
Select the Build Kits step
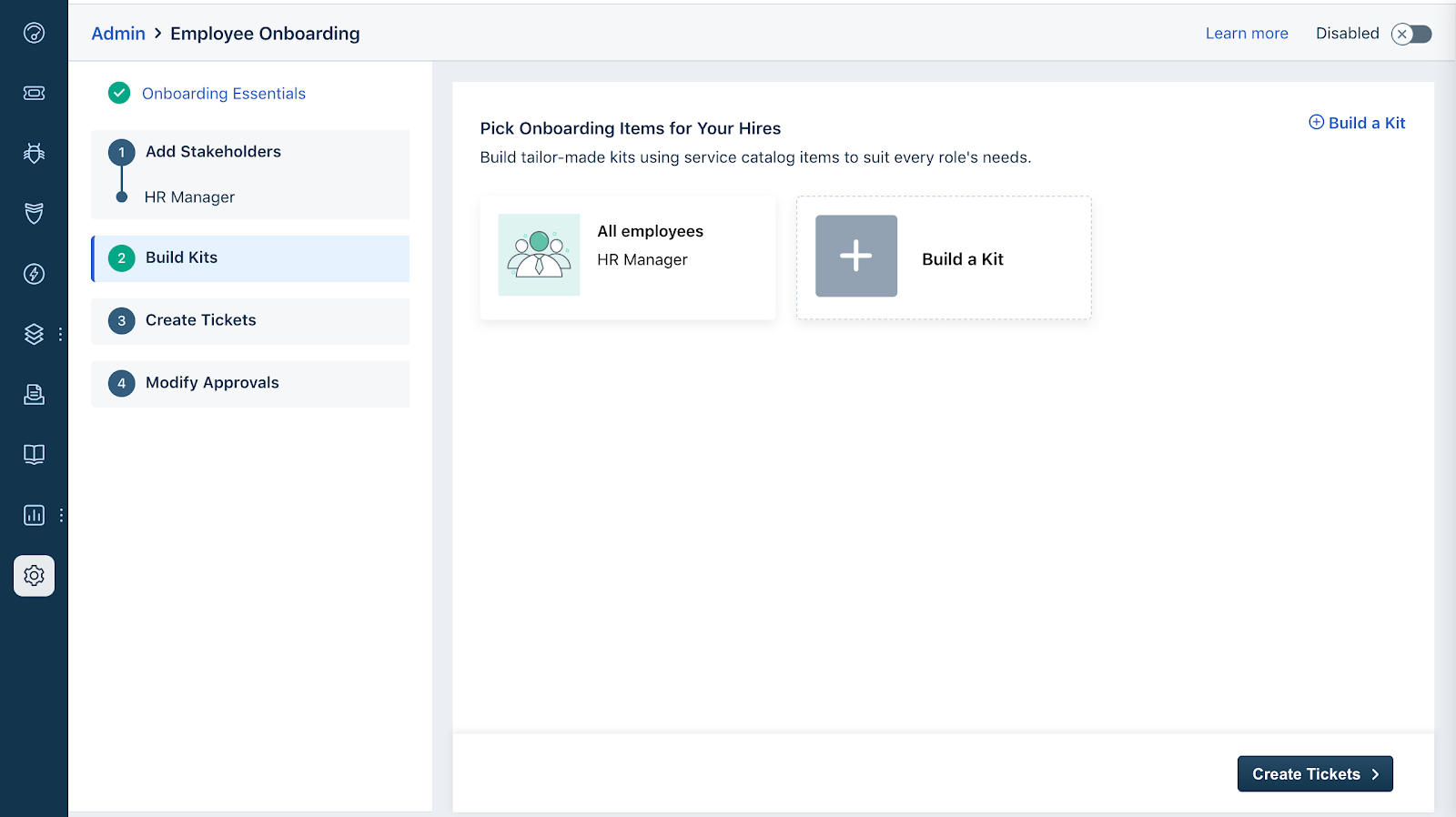point(250,258)
